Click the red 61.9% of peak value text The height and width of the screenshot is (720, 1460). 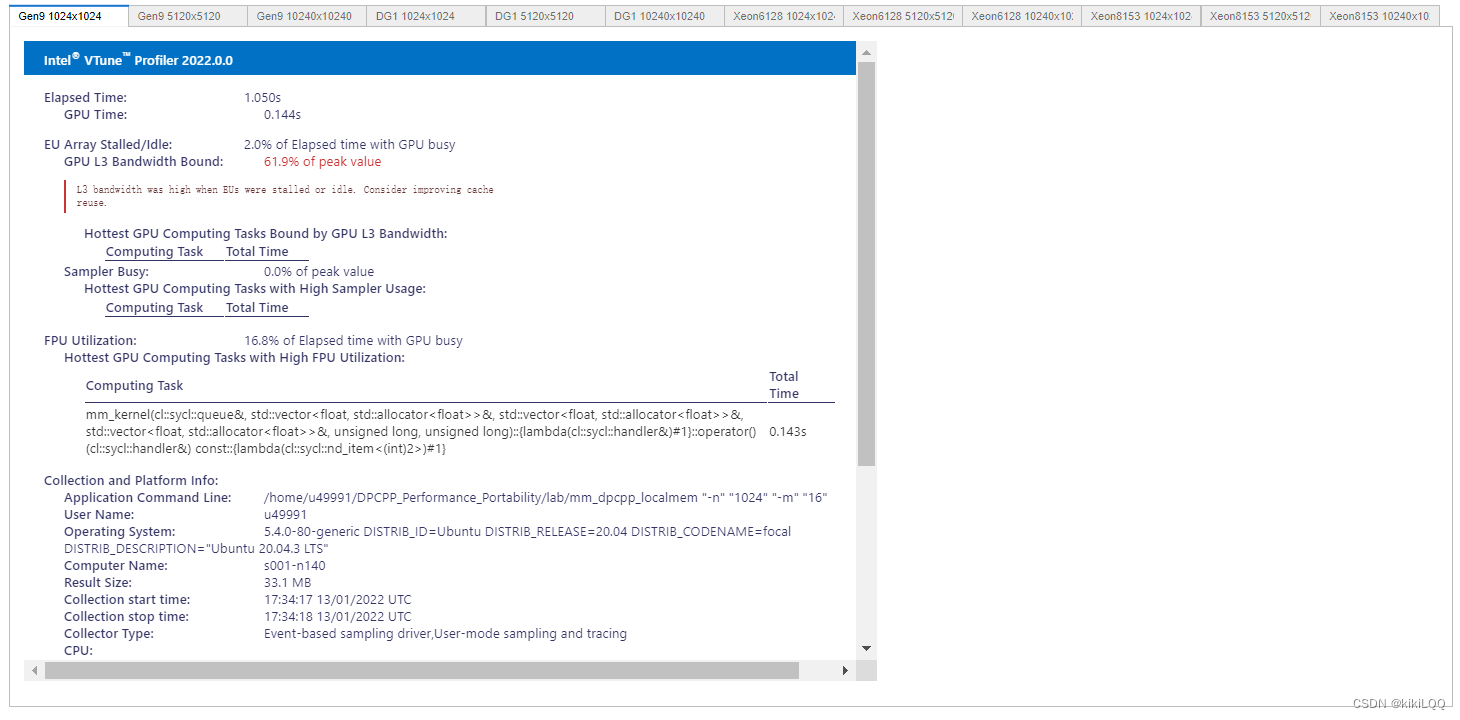[322, 162]
